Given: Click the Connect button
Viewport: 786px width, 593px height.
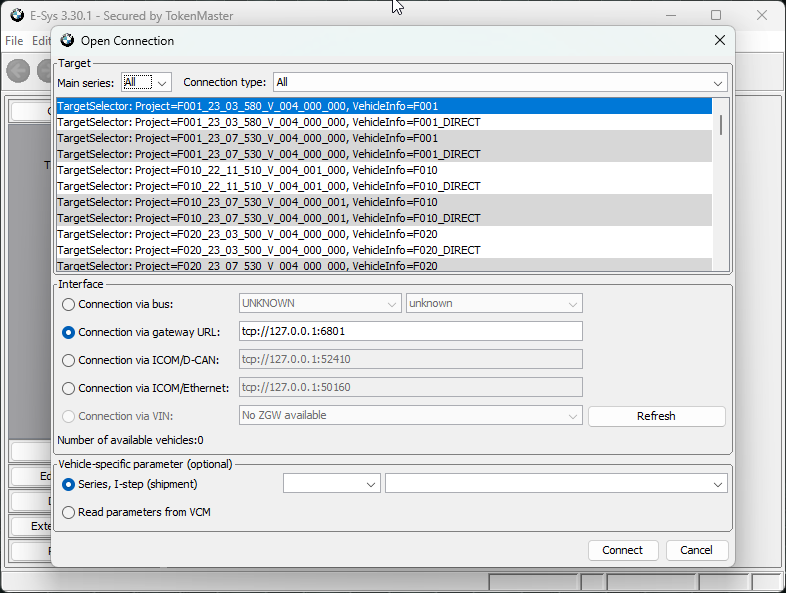Looking at the screenshot, I should [623, 550].
